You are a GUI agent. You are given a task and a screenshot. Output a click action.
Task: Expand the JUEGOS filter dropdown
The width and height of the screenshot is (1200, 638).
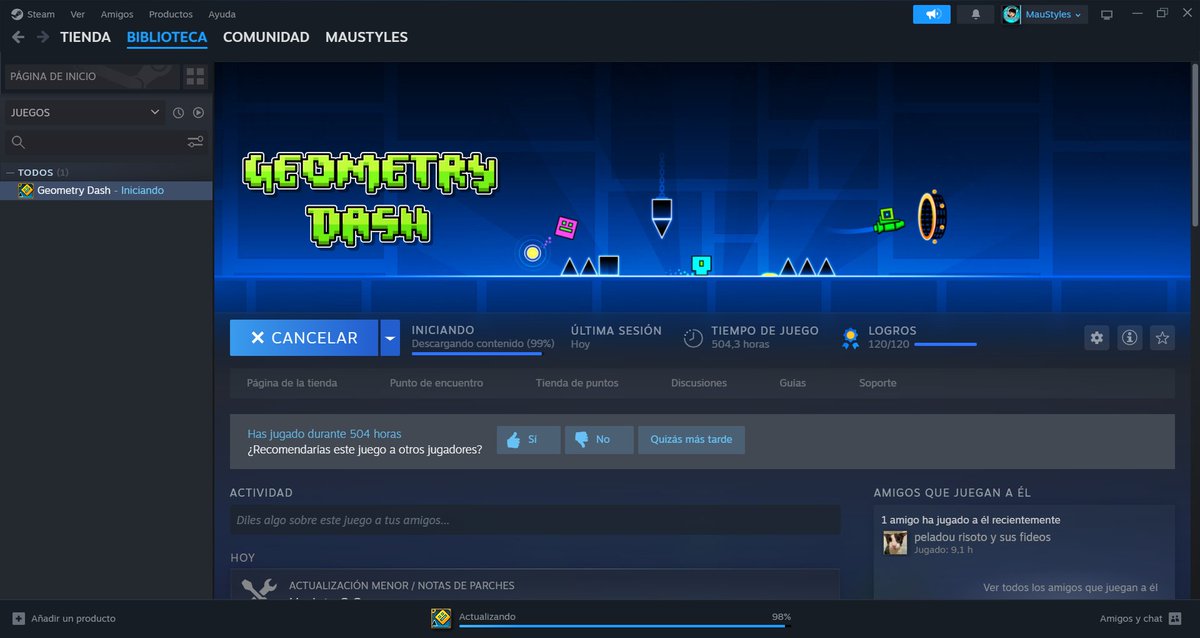click(x=84, y=113)
